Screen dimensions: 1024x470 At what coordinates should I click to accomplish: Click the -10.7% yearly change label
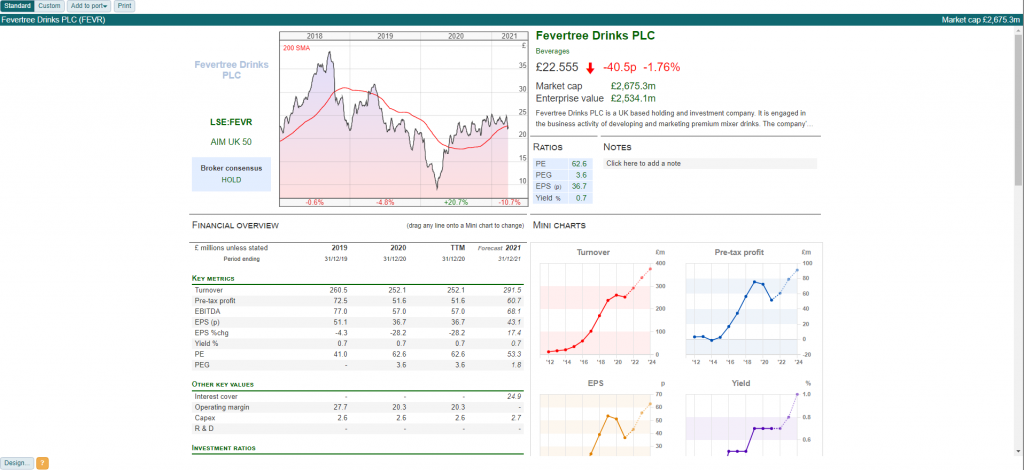click(507, 202)
